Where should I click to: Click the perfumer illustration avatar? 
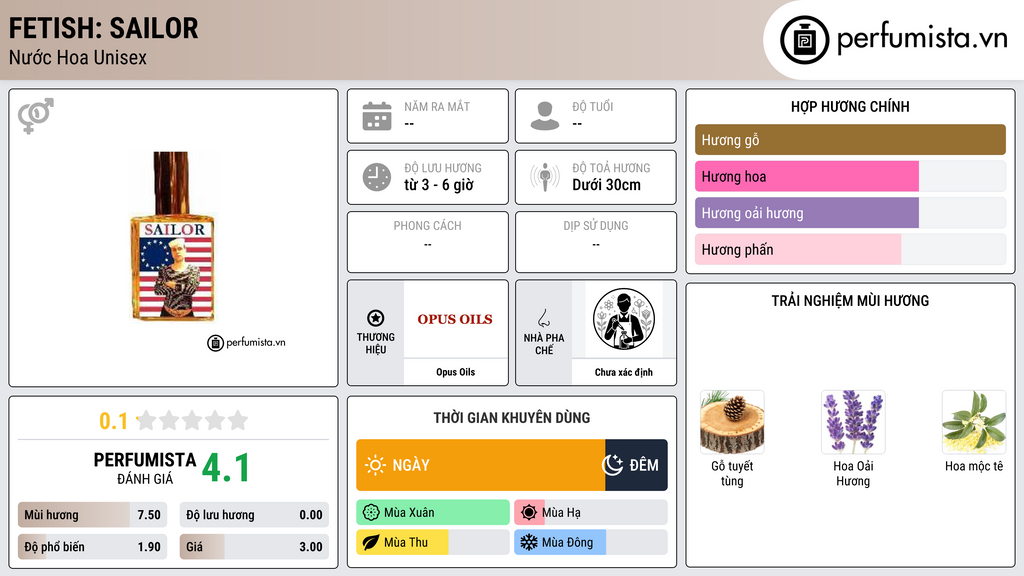pos(624,319)
